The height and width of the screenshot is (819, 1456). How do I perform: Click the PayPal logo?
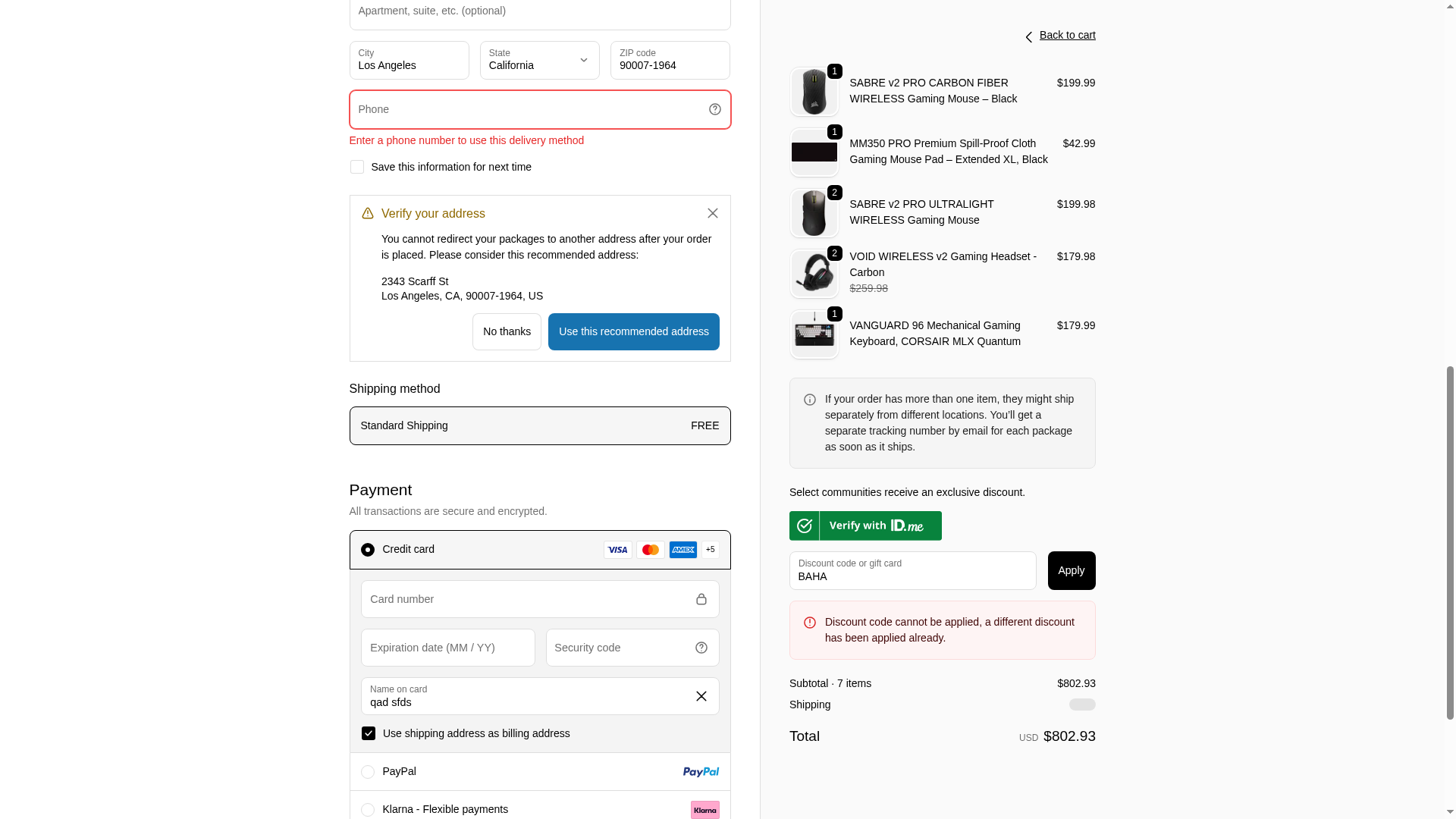click(x=700, y=772)
